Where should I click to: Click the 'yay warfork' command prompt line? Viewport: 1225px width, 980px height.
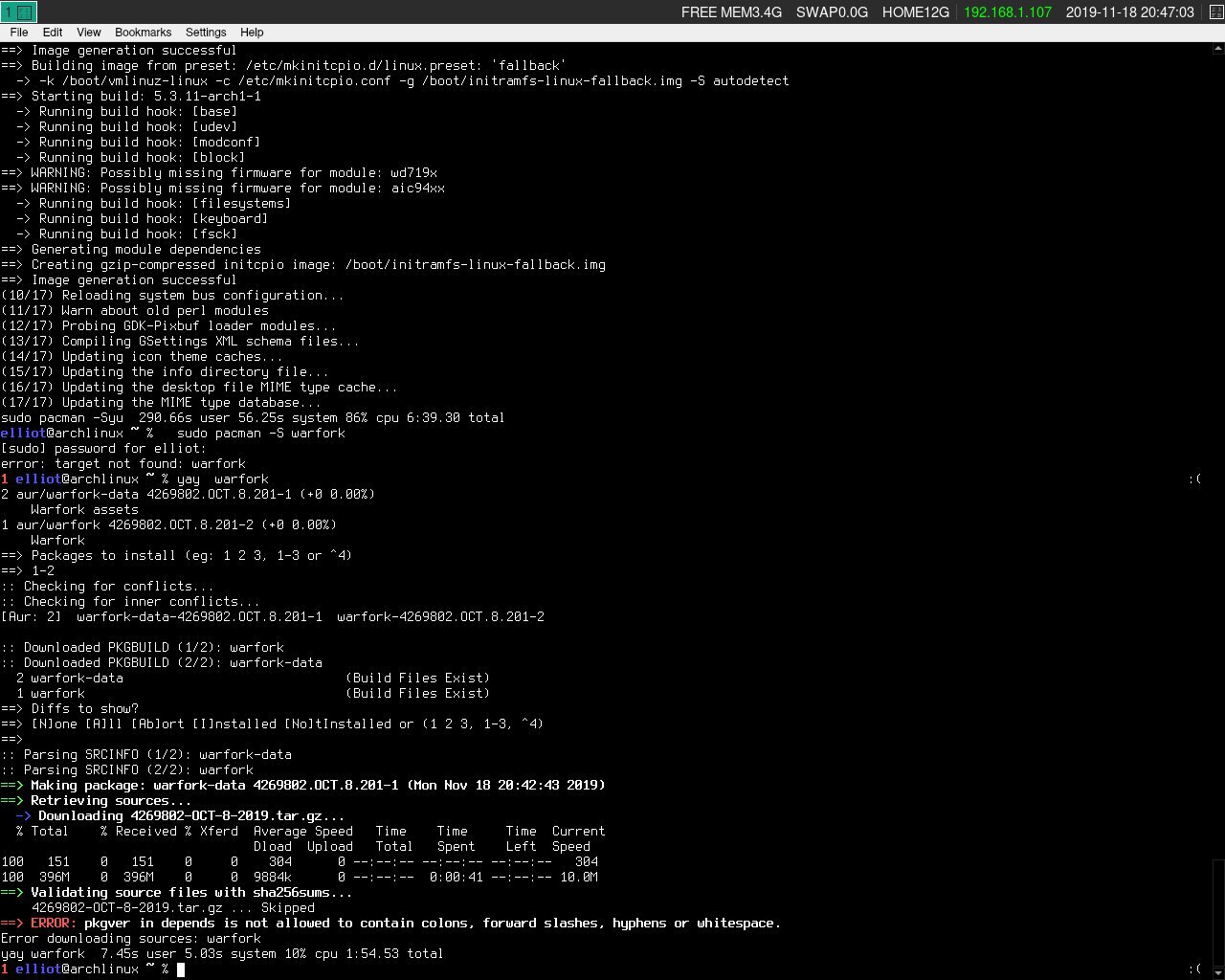tap(135, 479)
